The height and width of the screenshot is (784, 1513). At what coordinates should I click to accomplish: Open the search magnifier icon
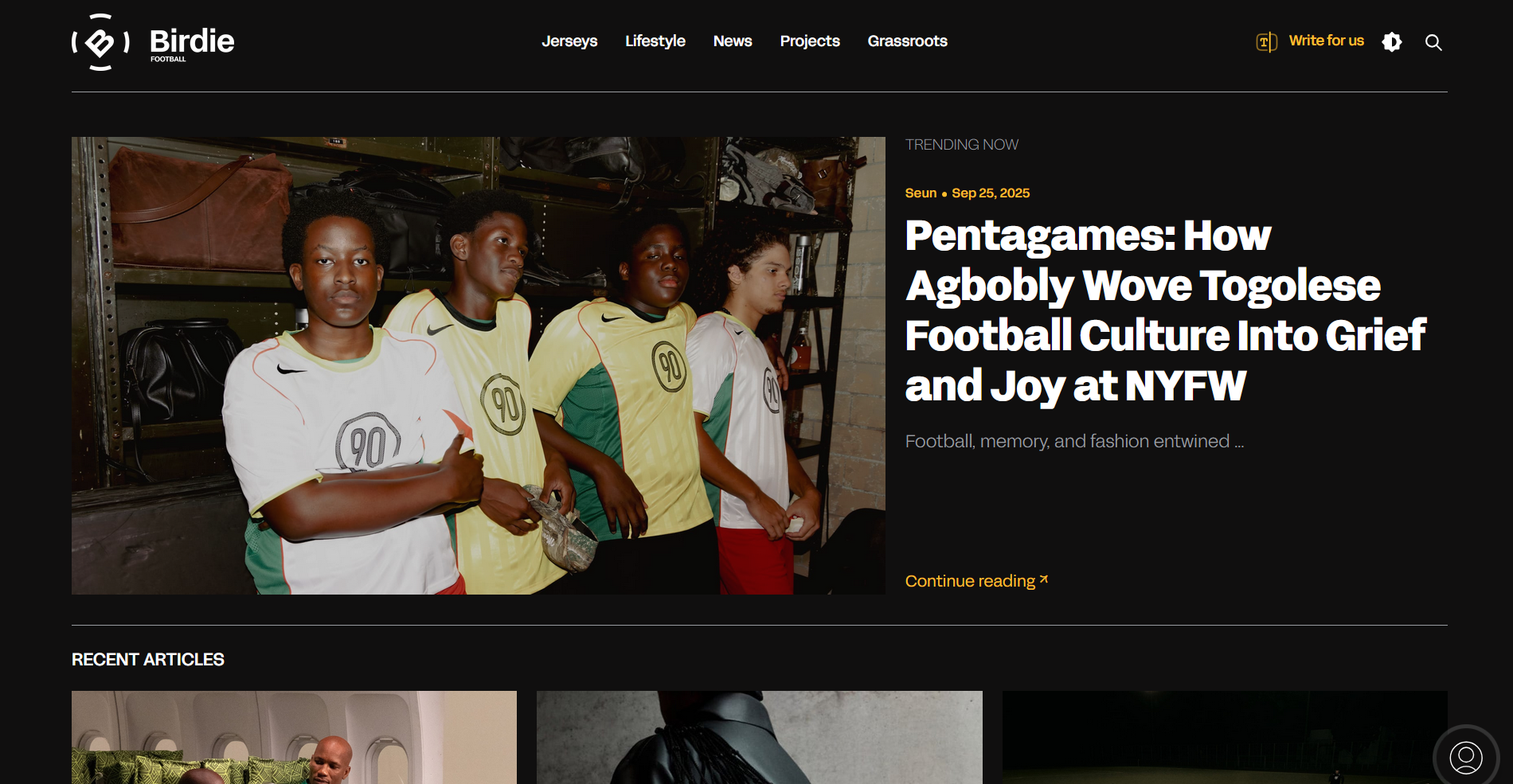1433,42
